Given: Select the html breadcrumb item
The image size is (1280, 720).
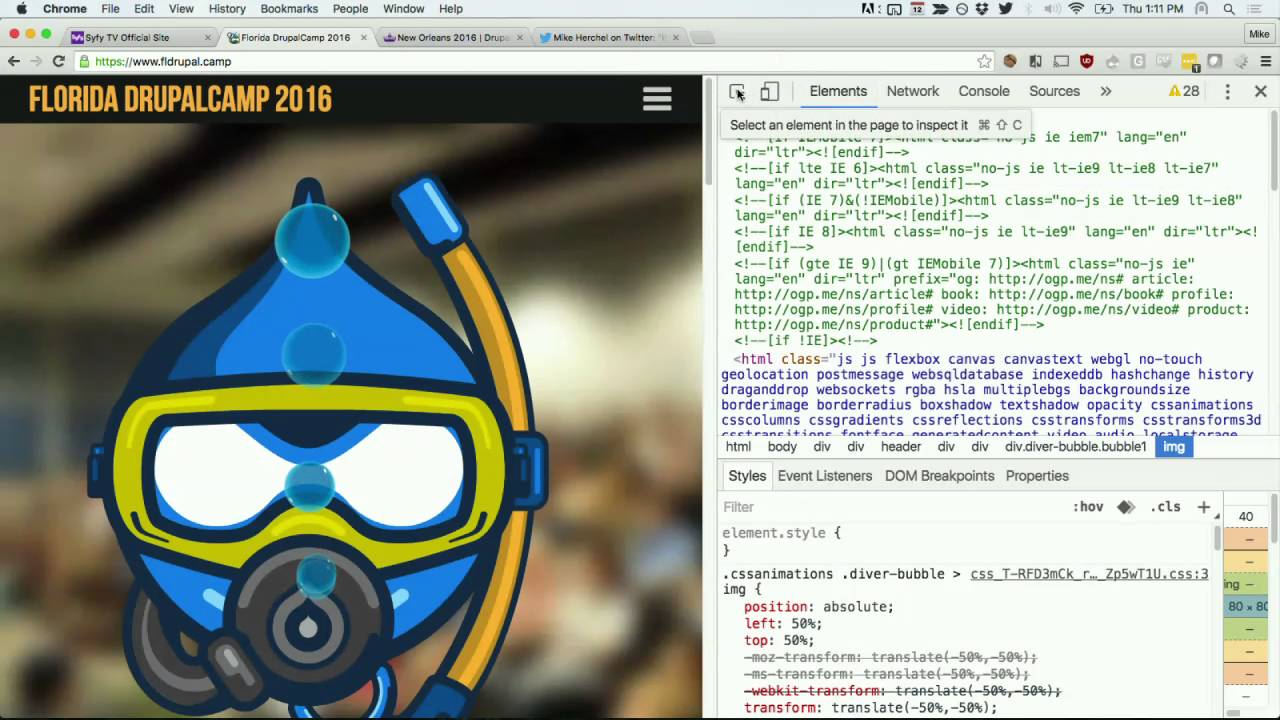Looking at the screenshot, I should pos(738,447).
